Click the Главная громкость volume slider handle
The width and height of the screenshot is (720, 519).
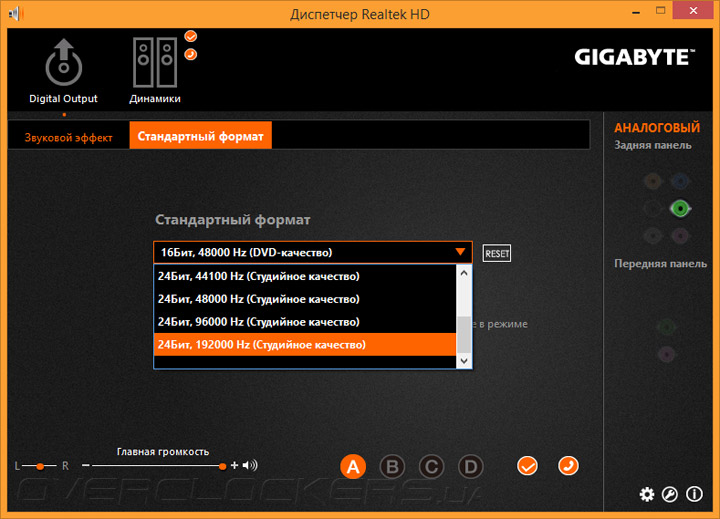point(222,466)
